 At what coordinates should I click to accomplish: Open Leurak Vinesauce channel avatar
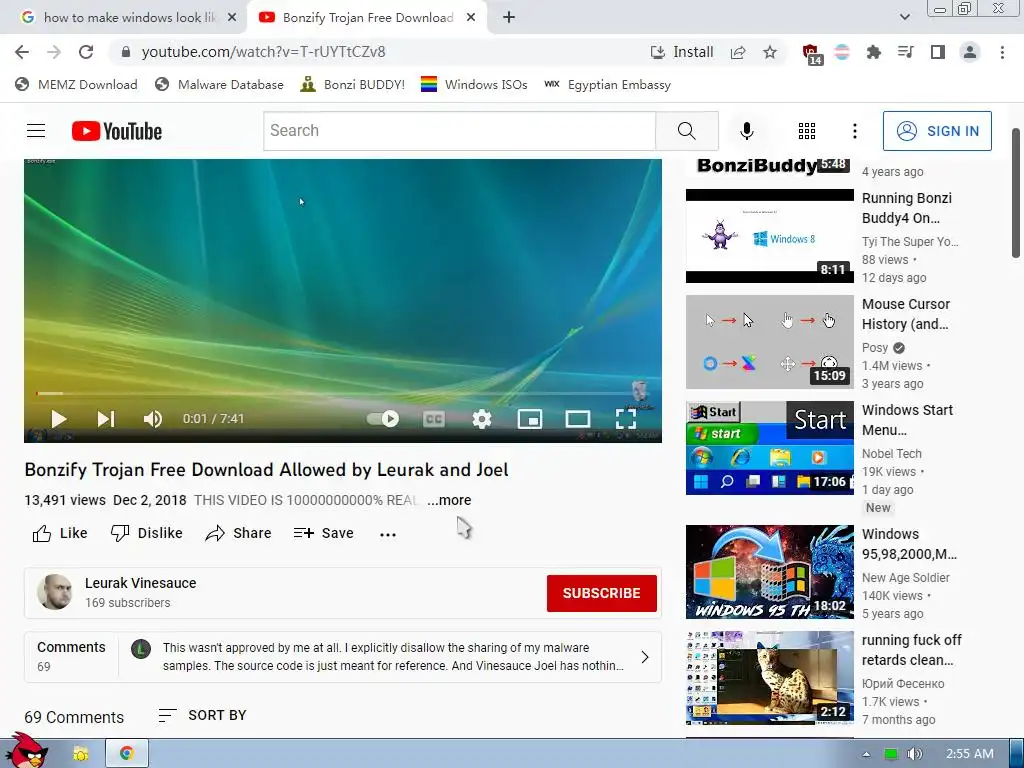point(55,592)
